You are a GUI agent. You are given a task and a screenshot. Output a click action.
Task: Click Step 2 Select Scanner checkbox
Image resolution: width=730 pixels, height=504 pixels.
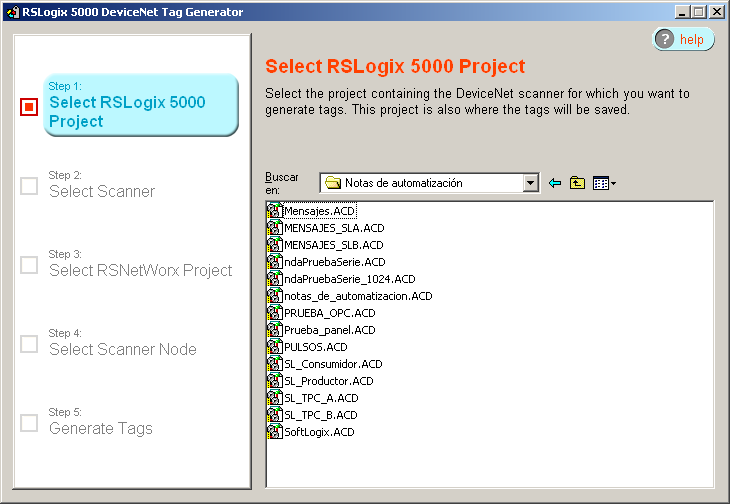click(29, 186)
